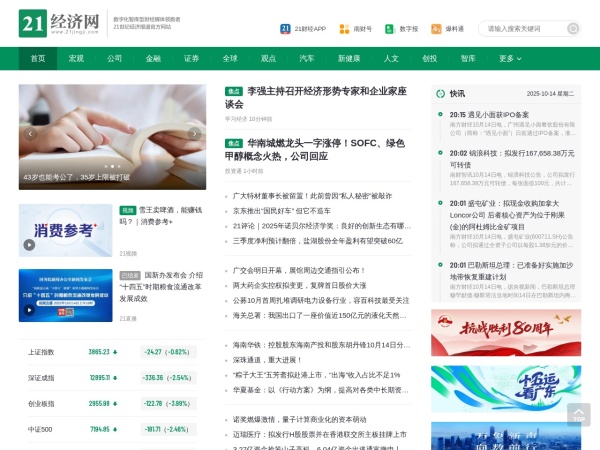Go to previous carousel slide arrow

31,133
